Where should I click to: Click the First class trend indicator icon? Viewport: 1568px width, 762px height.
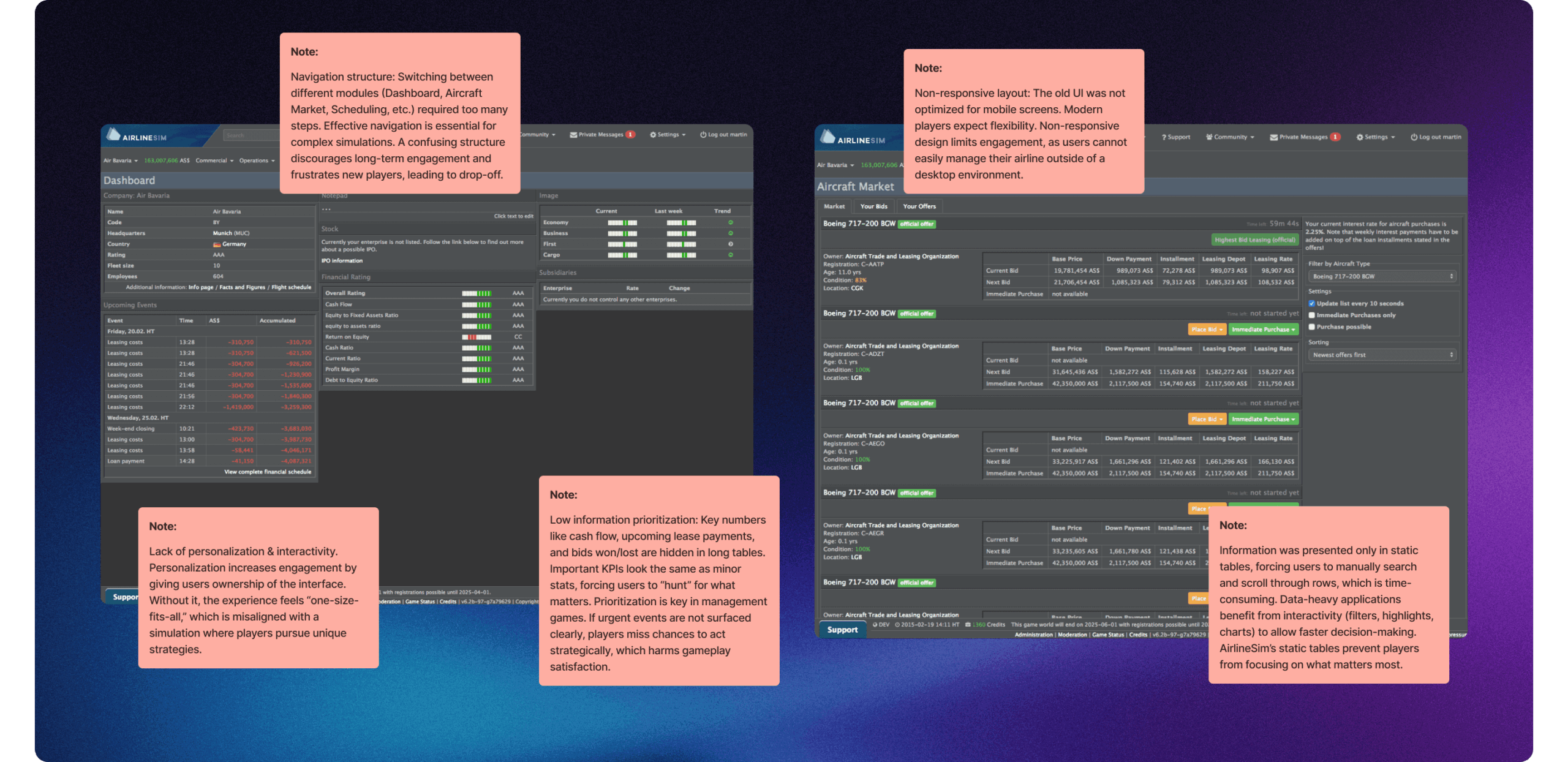tap(730, 244)
